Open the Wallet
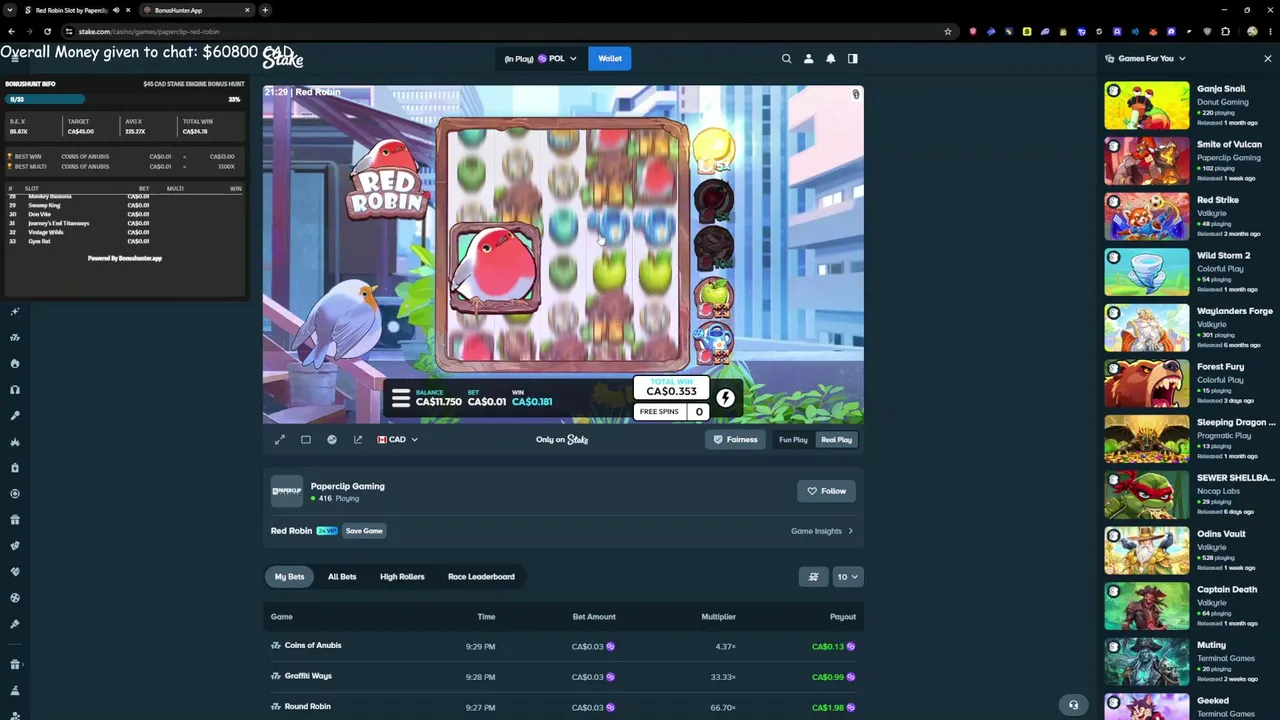Screen dimensions: 1280x720 610,59
